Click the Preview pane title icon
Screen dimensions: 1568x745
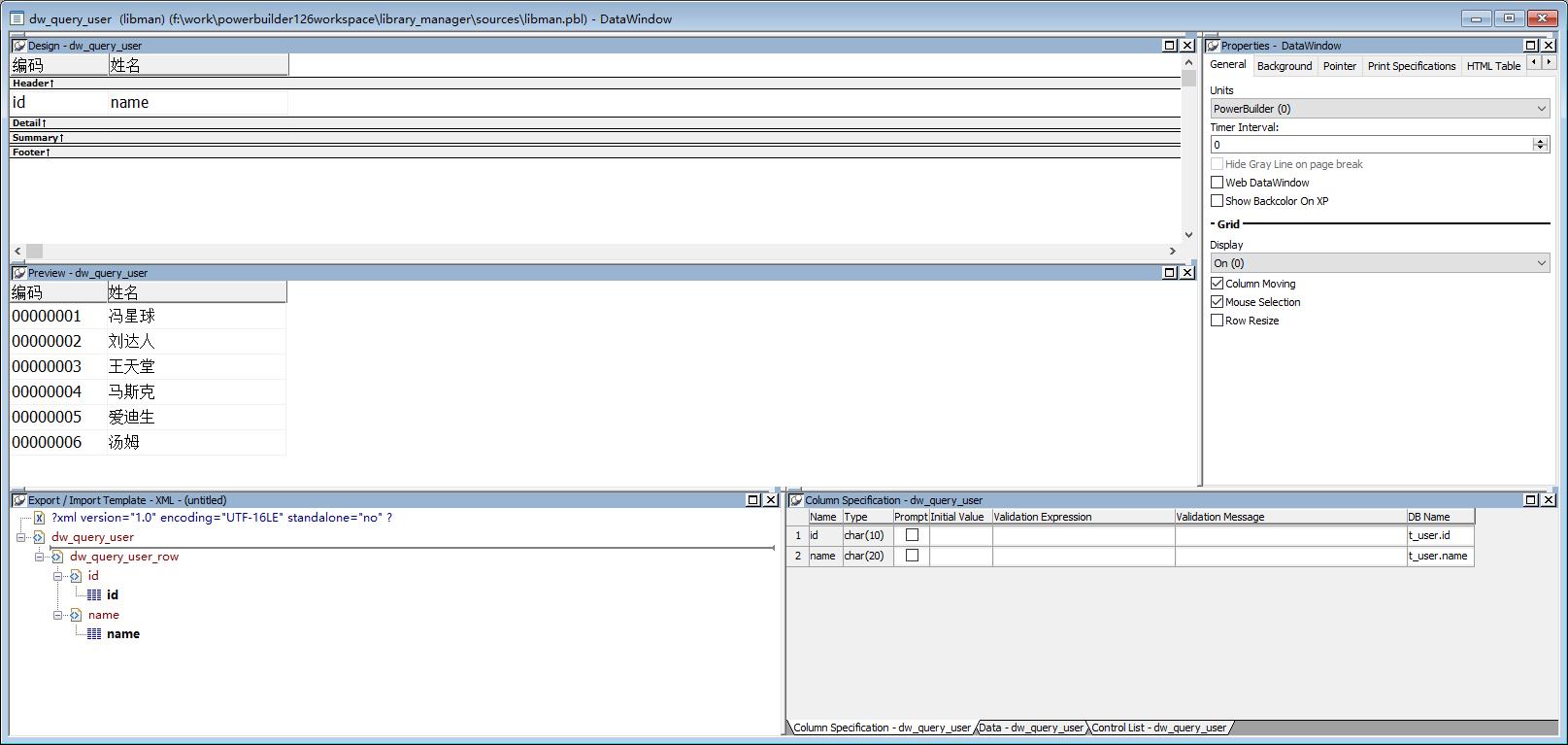(18, 273)
